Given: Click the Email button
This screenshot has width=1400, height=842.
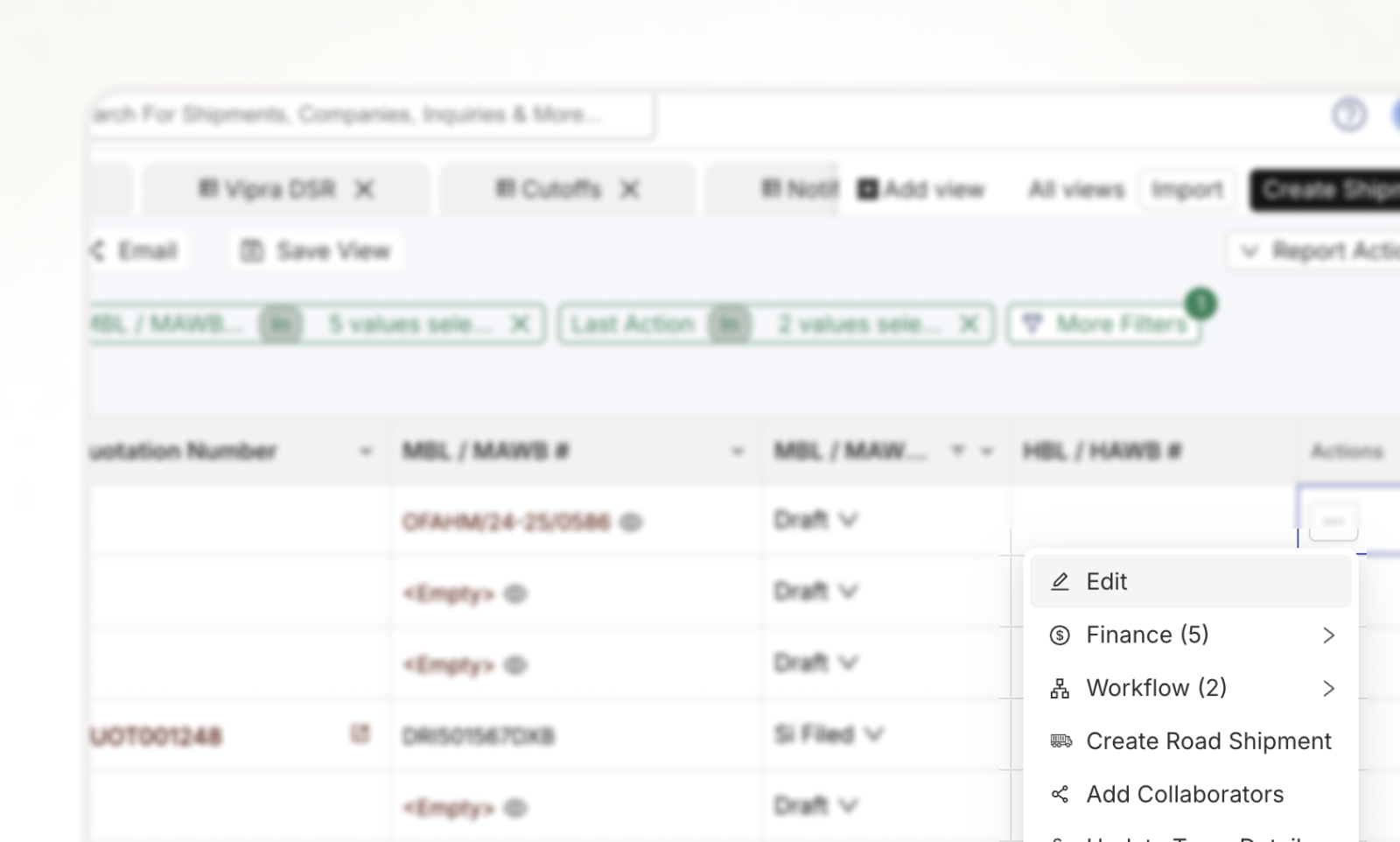Looking at the screenshot, I should [137, 251].
